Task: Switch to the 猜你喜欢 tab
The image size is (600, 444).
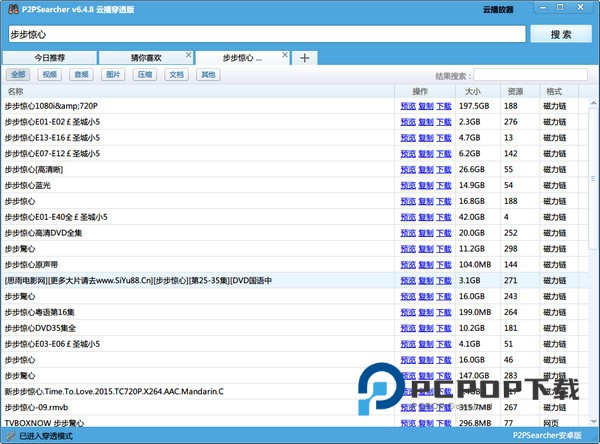Action: pyautogui.click(x=146, y=58)
